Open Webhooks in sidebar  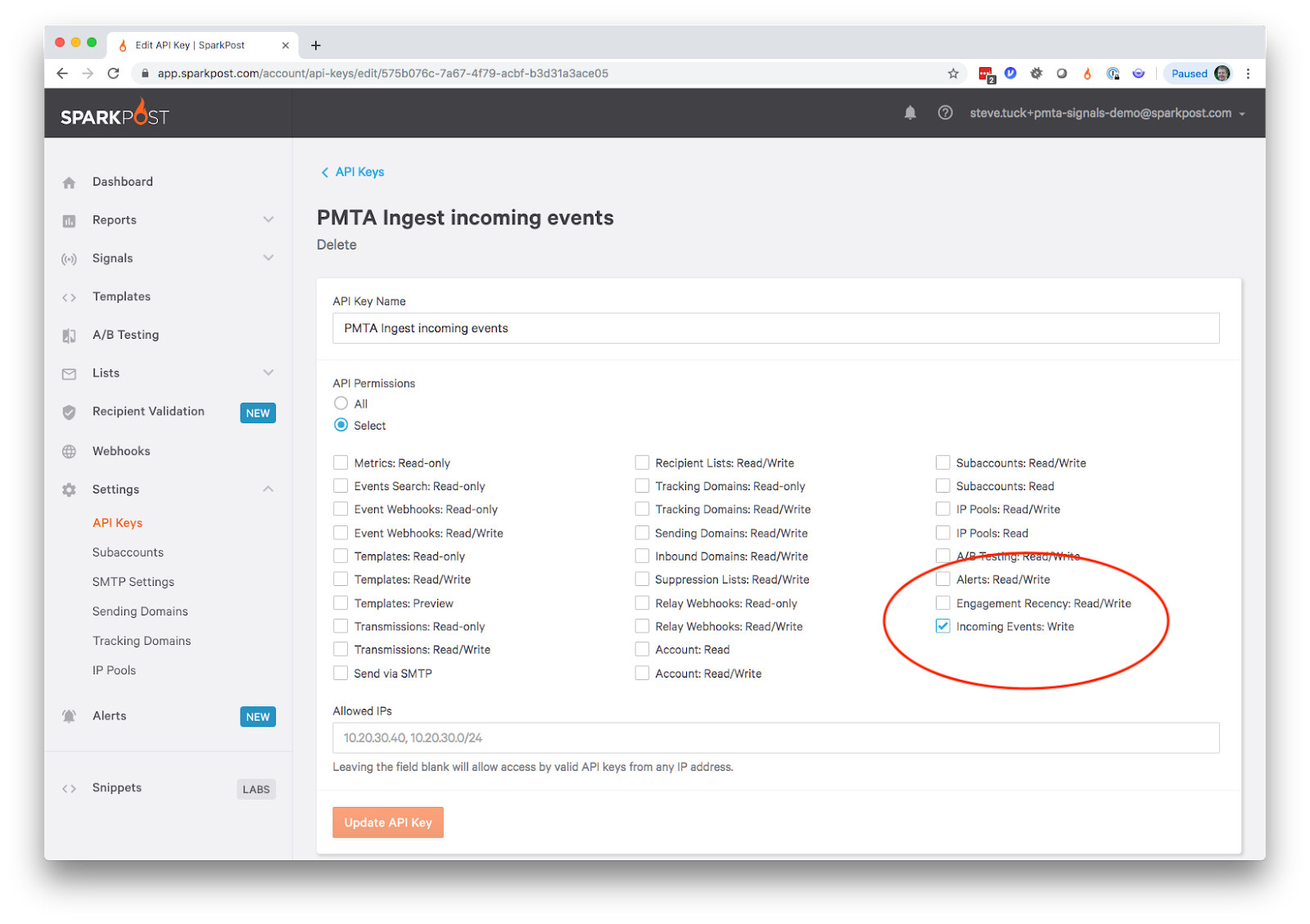(121, 451)
